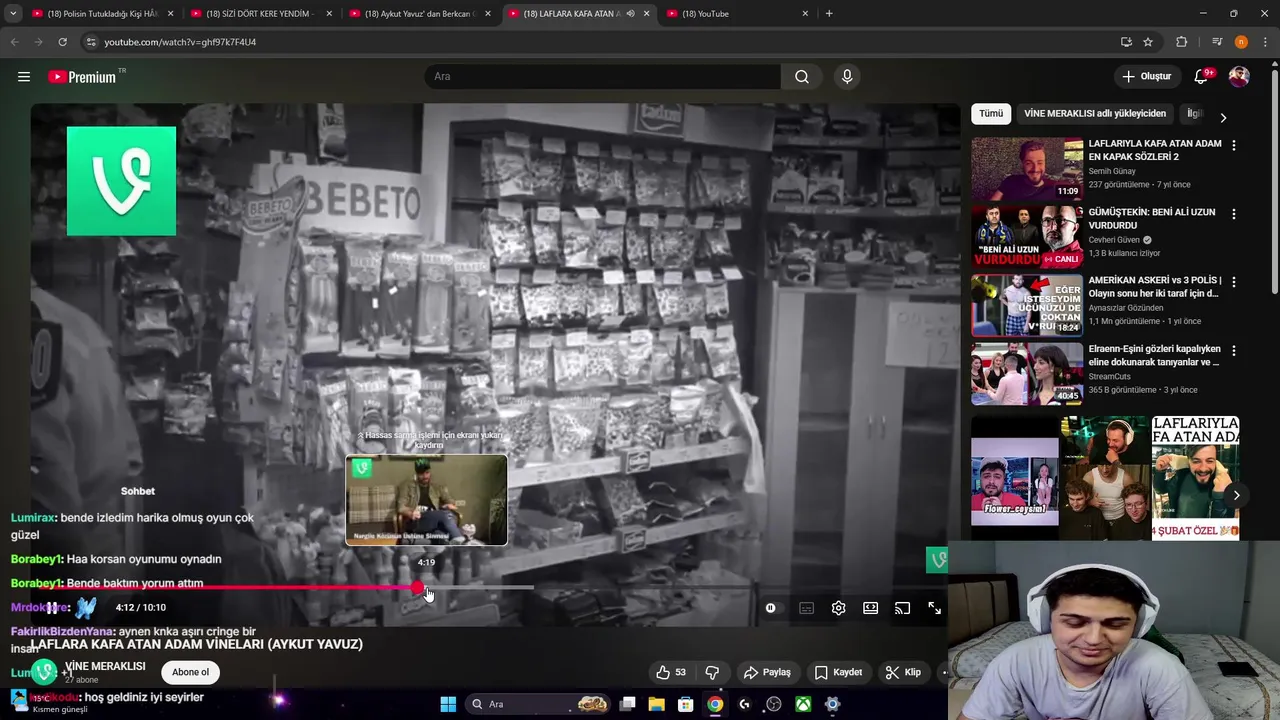The width and height of the screenshot is (1280, 720).
Task: Go back in browser history
Action: [x=14, y=42]
